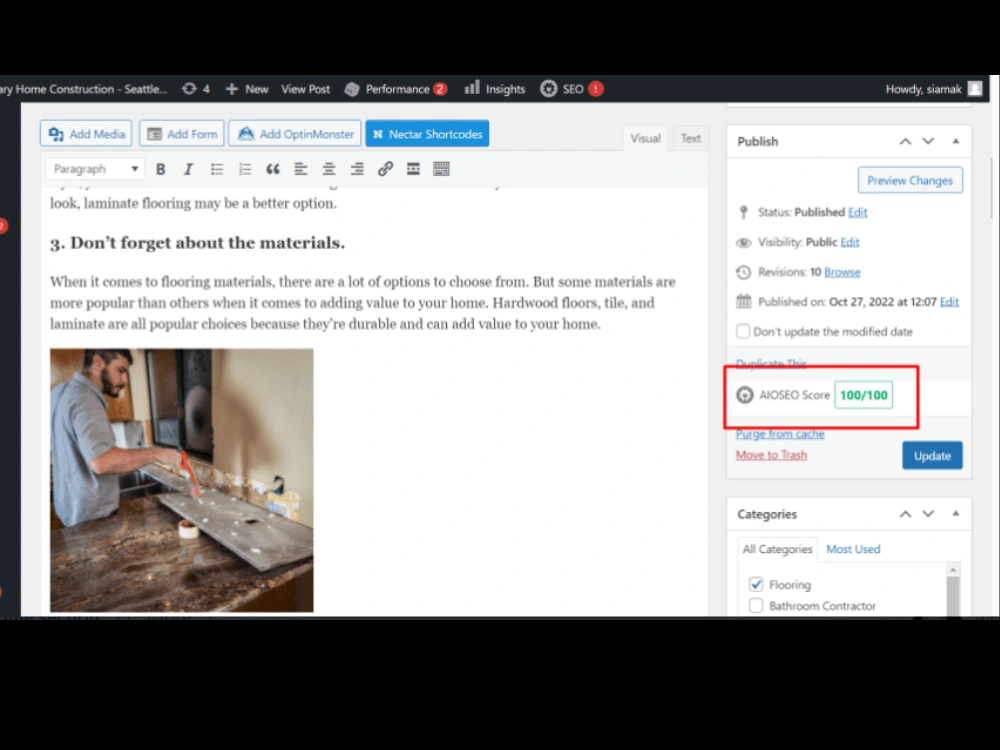Switch to Visual editor tab
This screenshot has width=1000, height=750.
pos(645,138)
